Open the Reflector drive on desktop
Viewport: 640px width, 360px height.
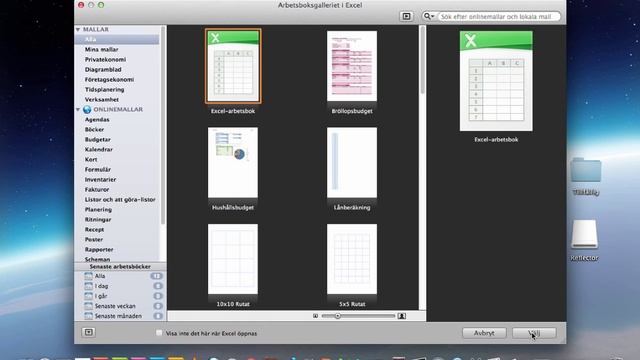click(584, 235)
